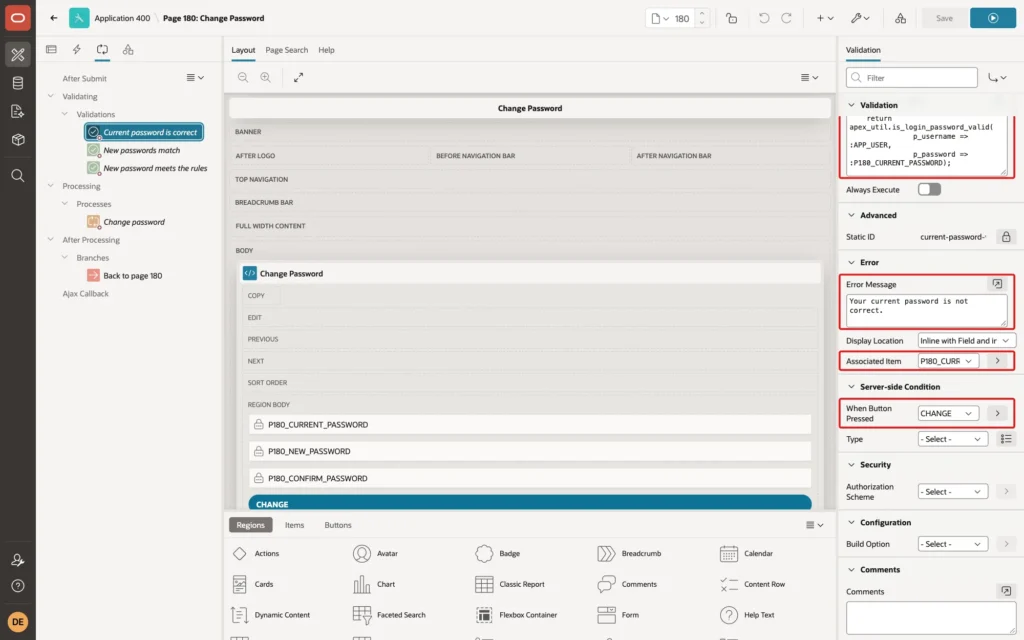Select the 'Back to page 180' branch
This screenshot has height=640, width=1024.
133,276
